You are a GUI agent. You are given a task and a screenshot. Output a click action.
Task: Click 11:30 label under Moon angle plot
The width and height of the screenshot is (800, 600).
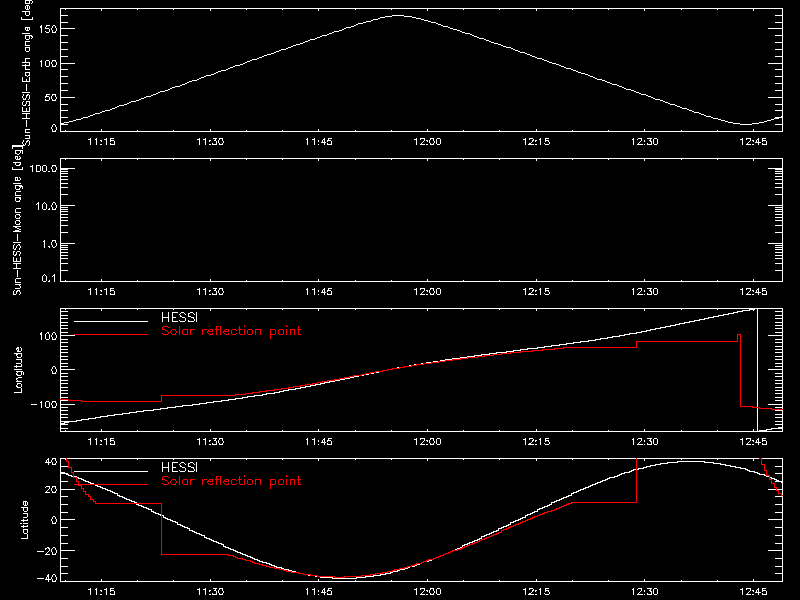point(210,292)
